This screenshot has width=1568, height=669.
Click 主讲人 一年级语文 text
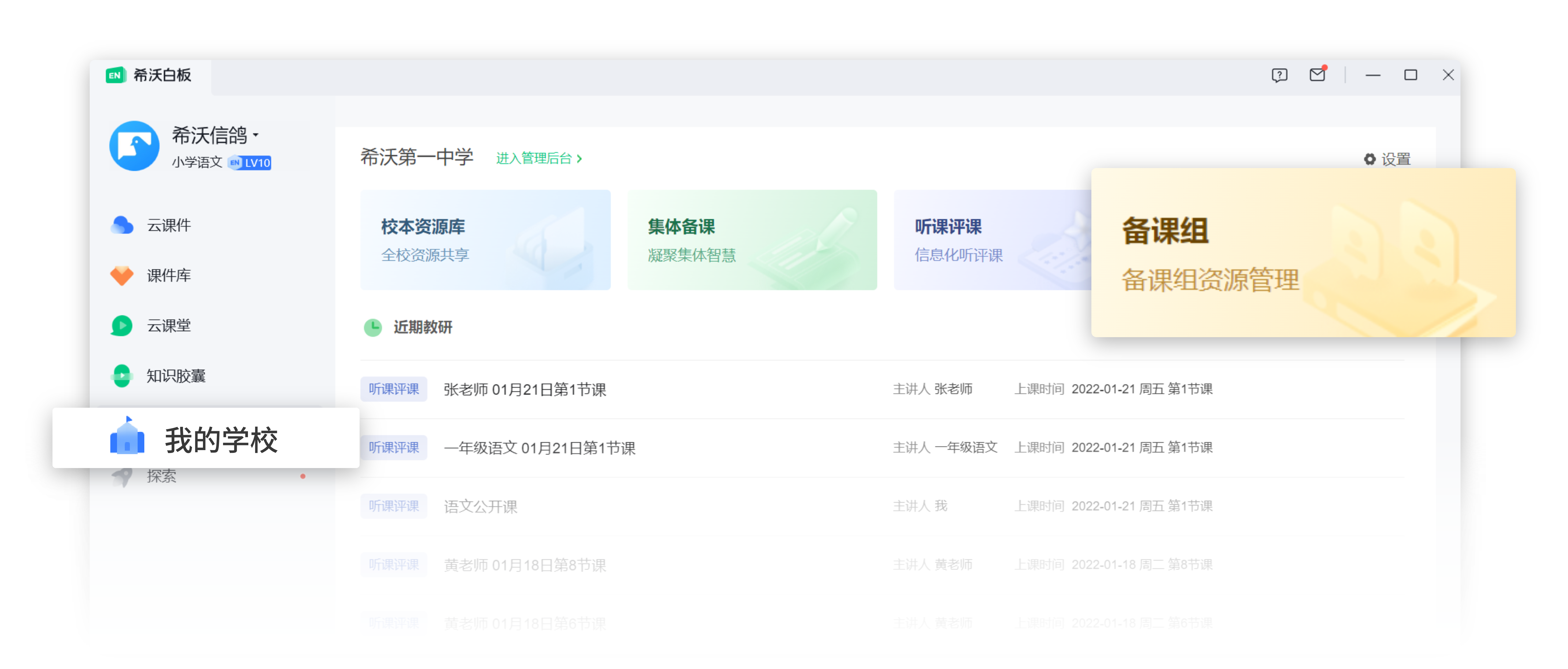(945, 448)
